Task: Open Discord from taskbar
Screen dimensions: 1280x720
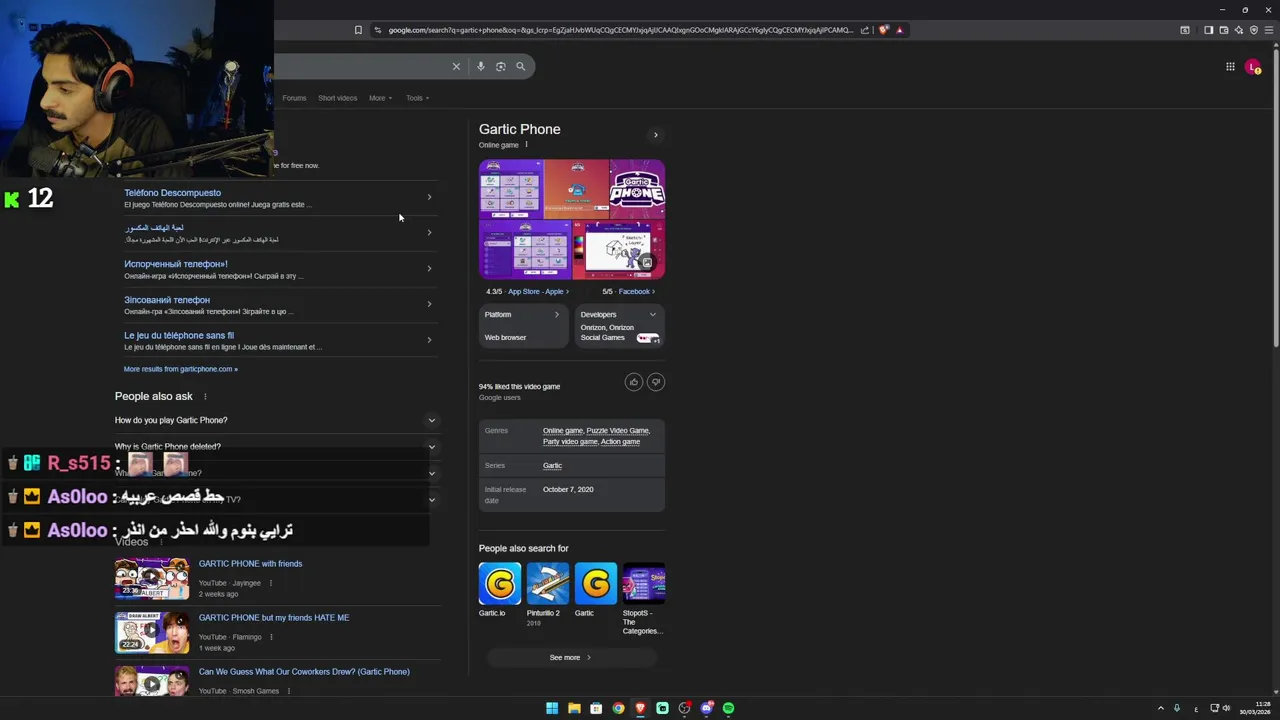Action: point(706,708)
